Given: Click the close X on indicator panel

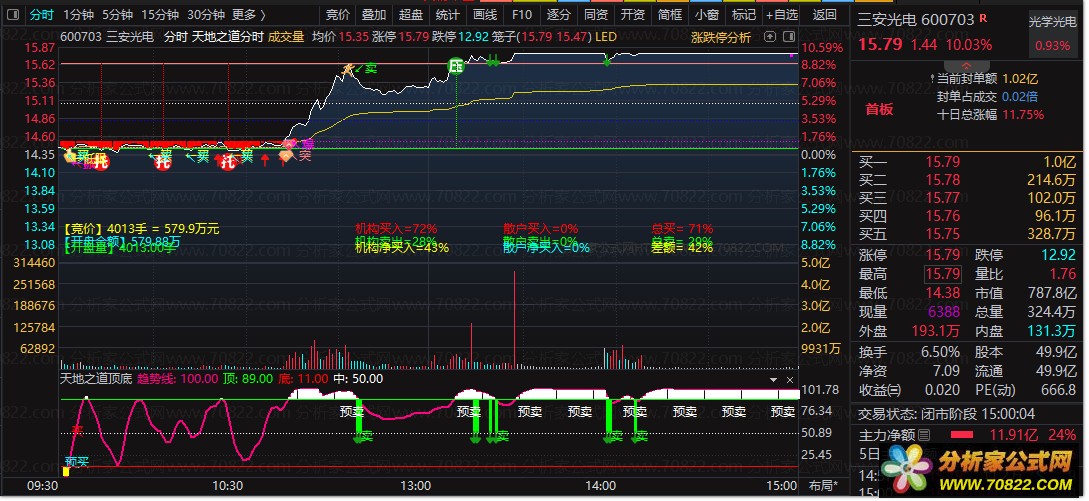Looking at the screenshot, I should pos(790,380).
